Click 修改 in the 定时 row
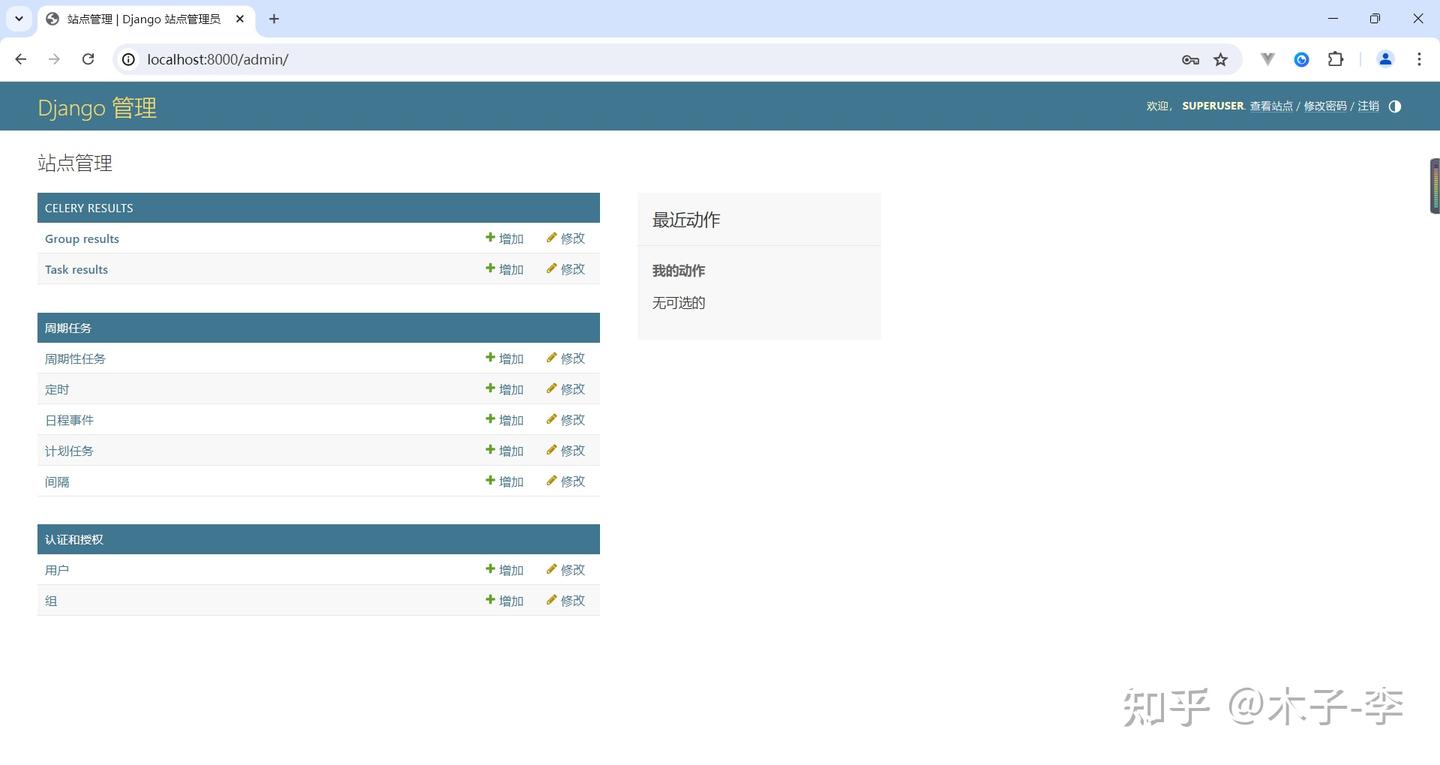Screen dimensions: 1440x765 [x=566, y=389]
